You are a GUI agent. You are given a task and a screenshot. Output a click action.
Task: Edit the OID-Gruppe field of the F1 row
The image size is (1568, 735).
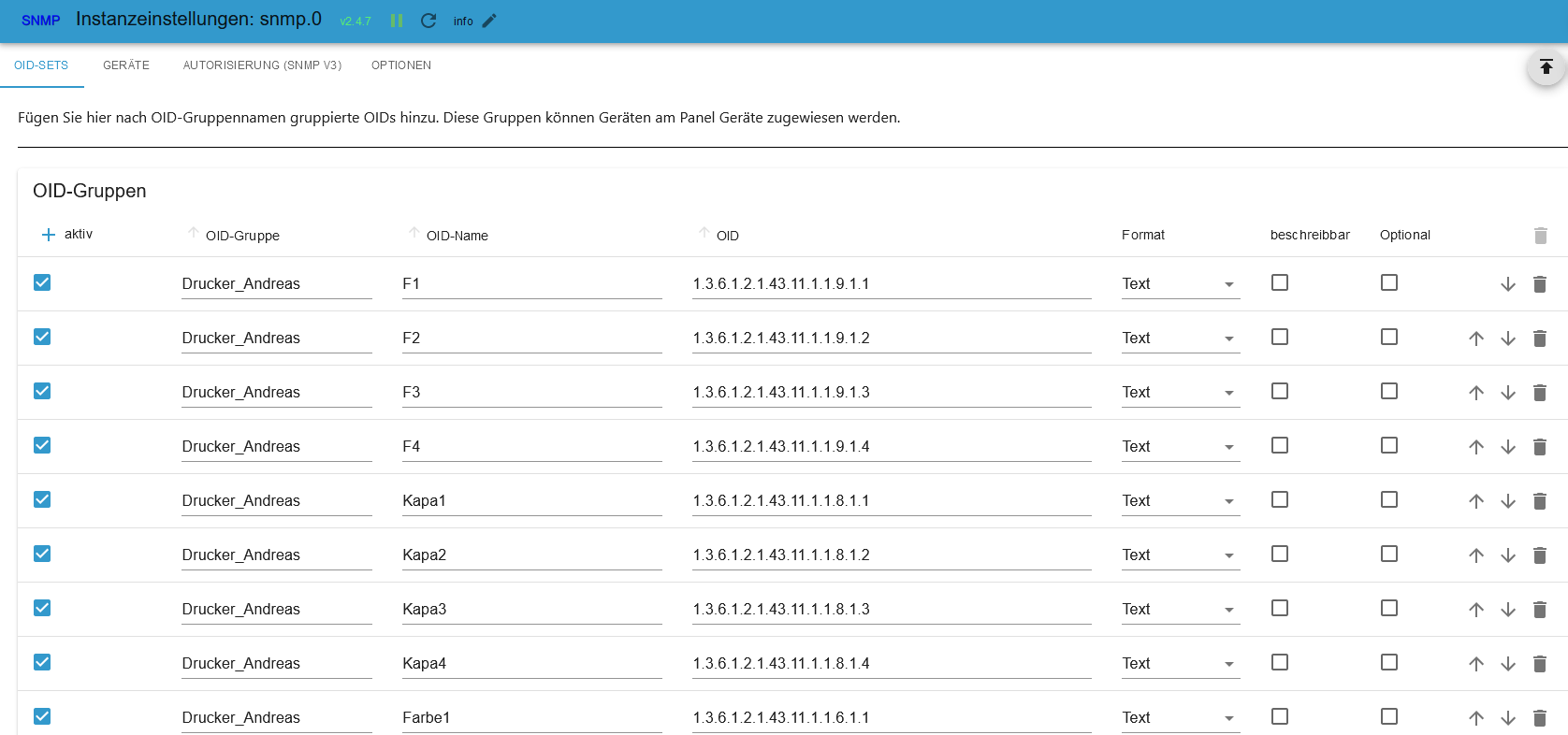(277, 284)
